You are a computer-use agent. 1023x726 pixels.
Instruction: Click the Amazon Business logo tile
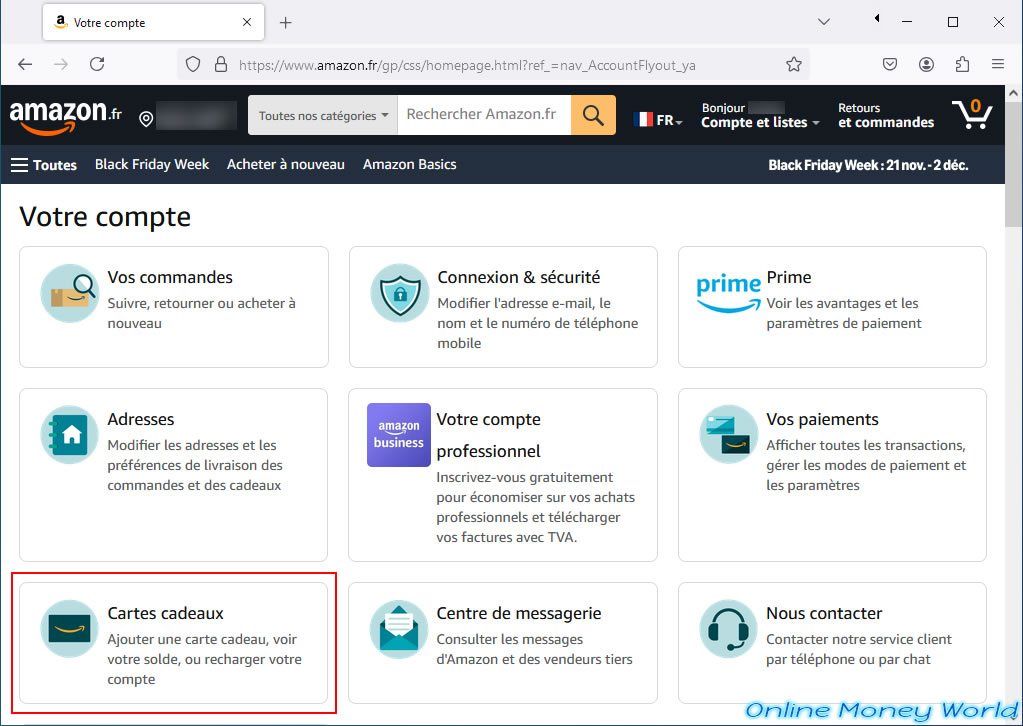click(x=399, y=434)
